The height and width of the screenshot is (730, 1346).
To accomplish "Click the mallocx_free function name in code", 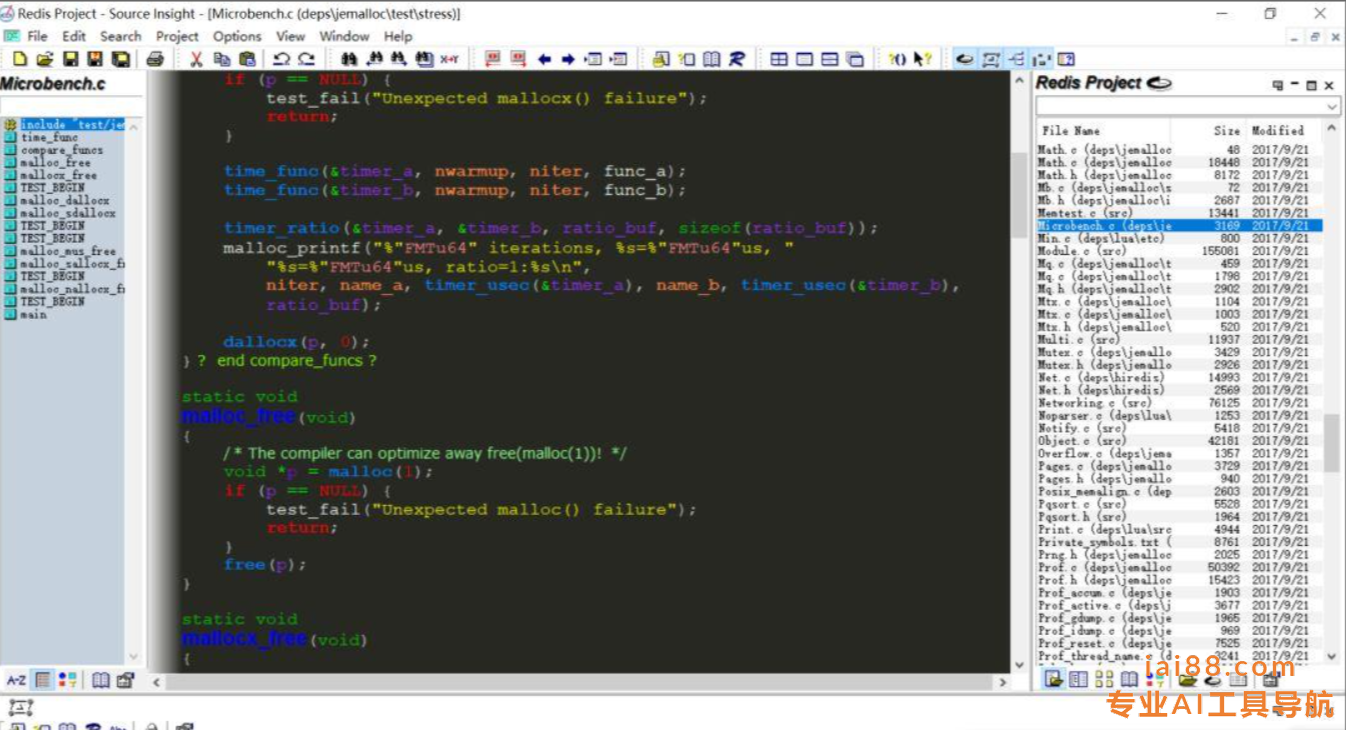I will [x=244, y=637].
